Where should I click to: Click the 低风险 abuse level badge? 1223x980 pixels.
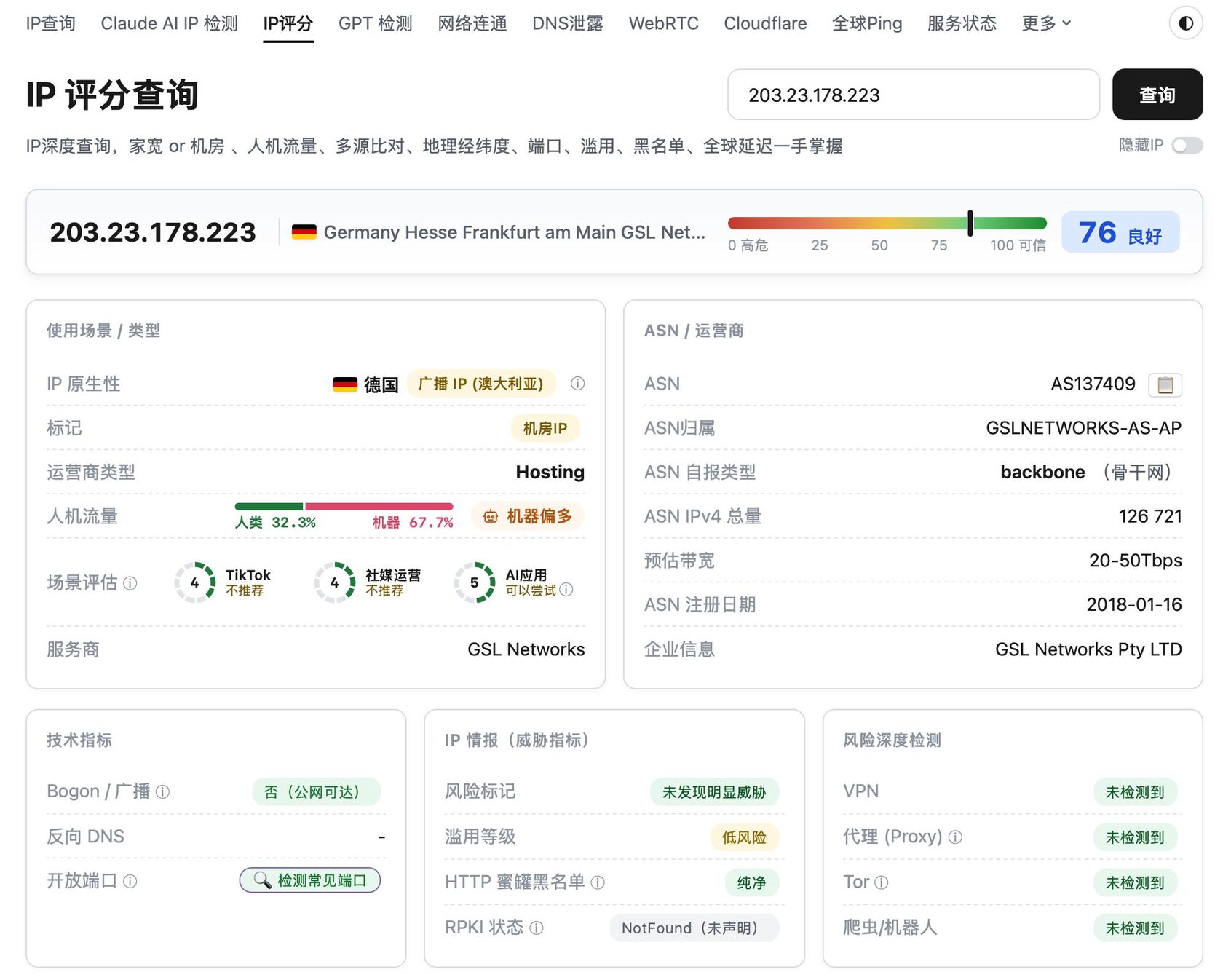pyautogui.click(x=744, y=837)
